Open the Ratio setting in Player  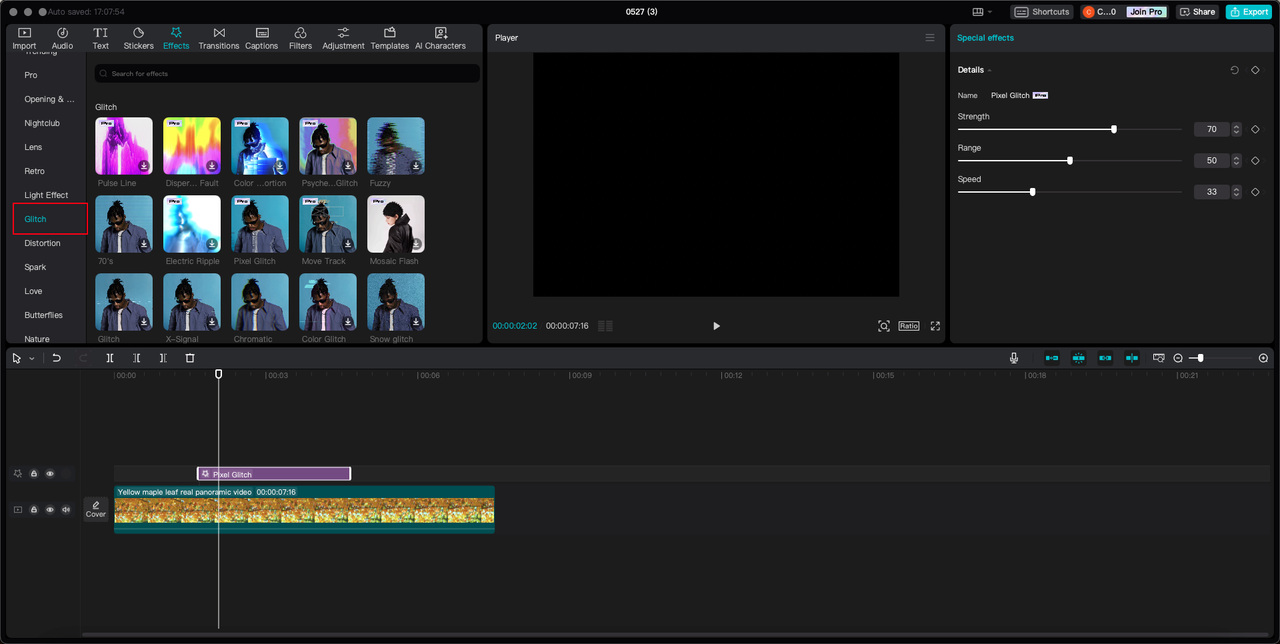coord(908,326)
